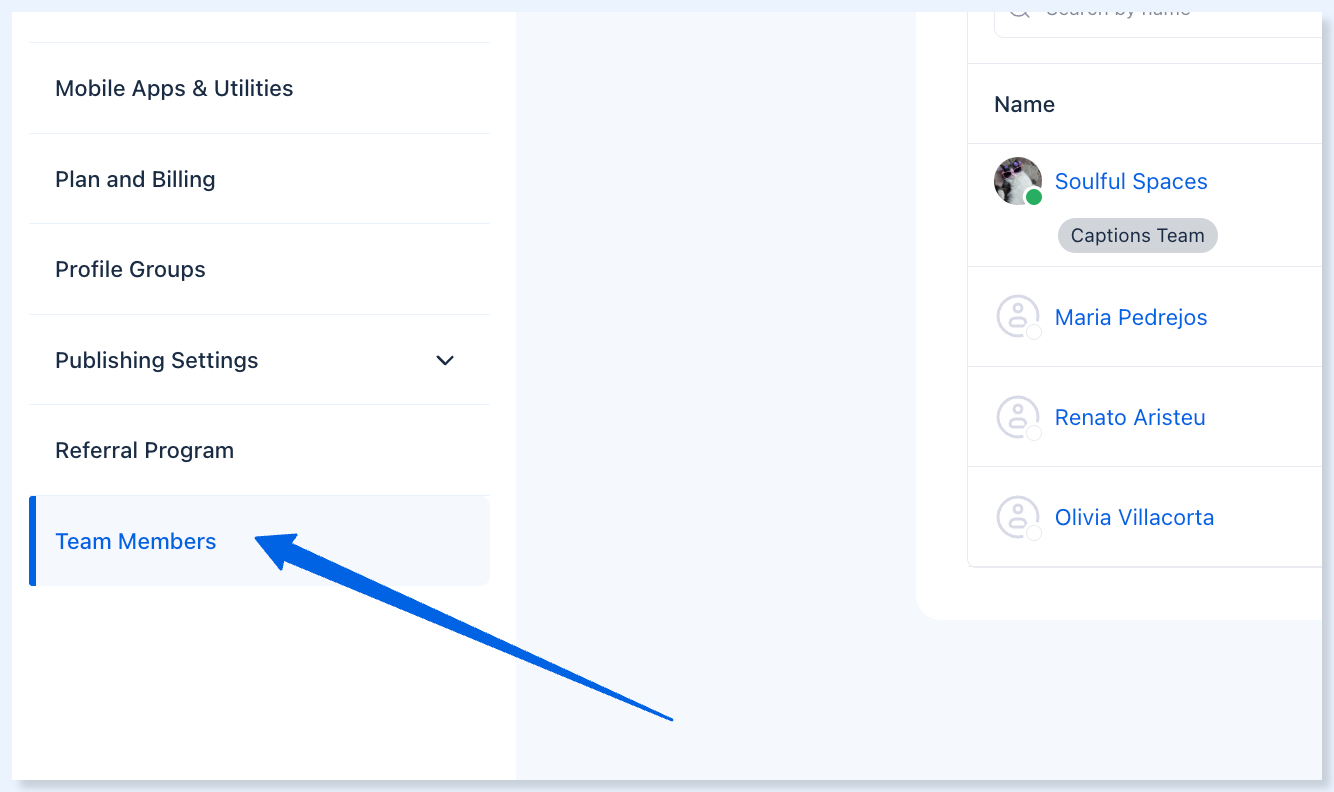The height and width of the screenshot is (792, 1334).
Task: Click the Name column header
Action: coord(1024,104)
